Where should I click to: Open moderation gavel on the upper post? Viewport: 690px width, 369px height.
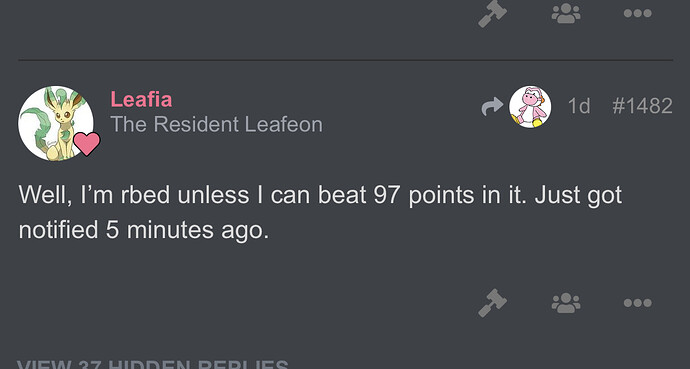[x=492, y=14]
